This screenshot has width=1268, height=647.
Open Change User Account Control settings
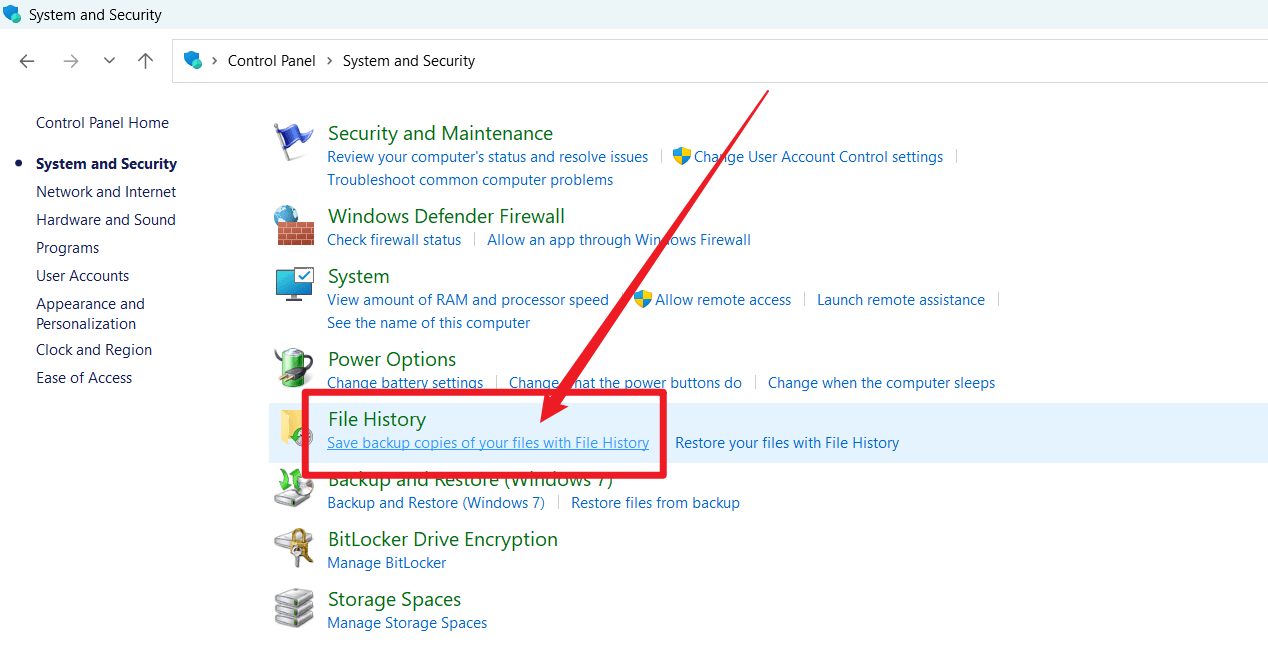coord(818,157)
